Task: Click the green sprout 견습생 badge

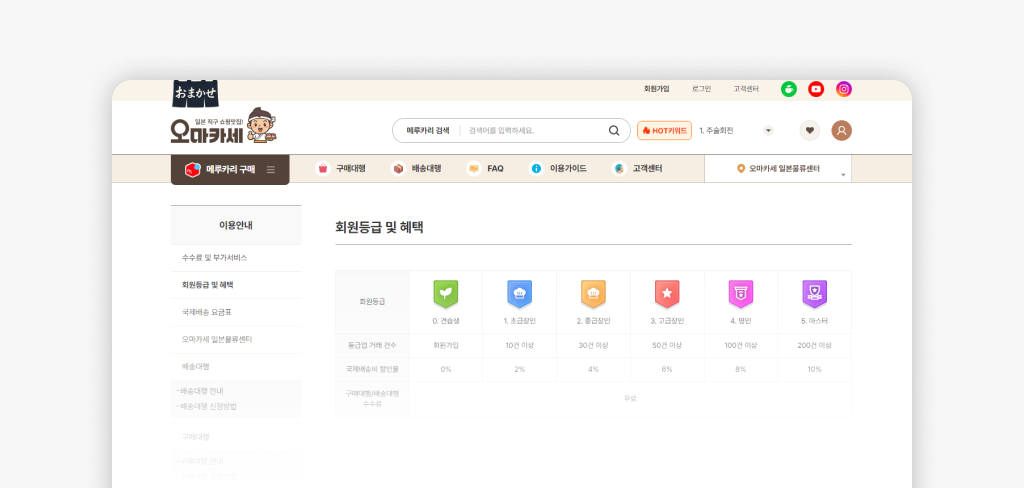Action: point(446,294)
